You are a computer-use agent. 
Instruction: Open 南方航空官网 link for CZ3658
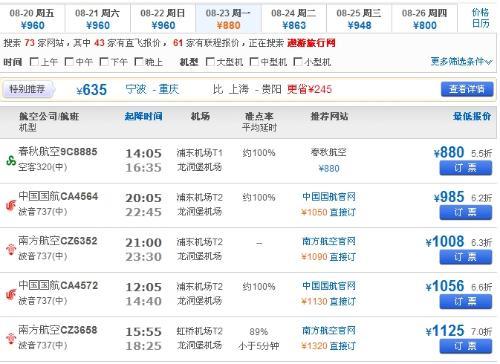click(329, 331)
